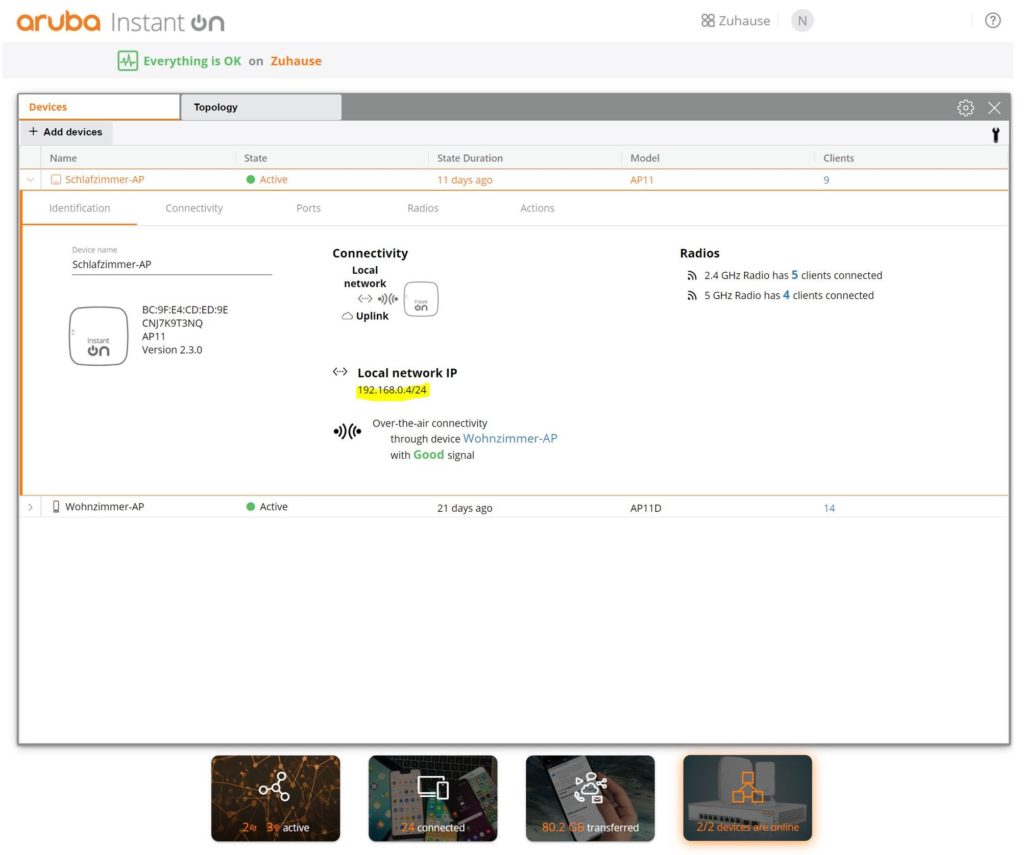Click the aruba Instant On logo
This screenshot has width=1024, height=855.
pos(121,22)
